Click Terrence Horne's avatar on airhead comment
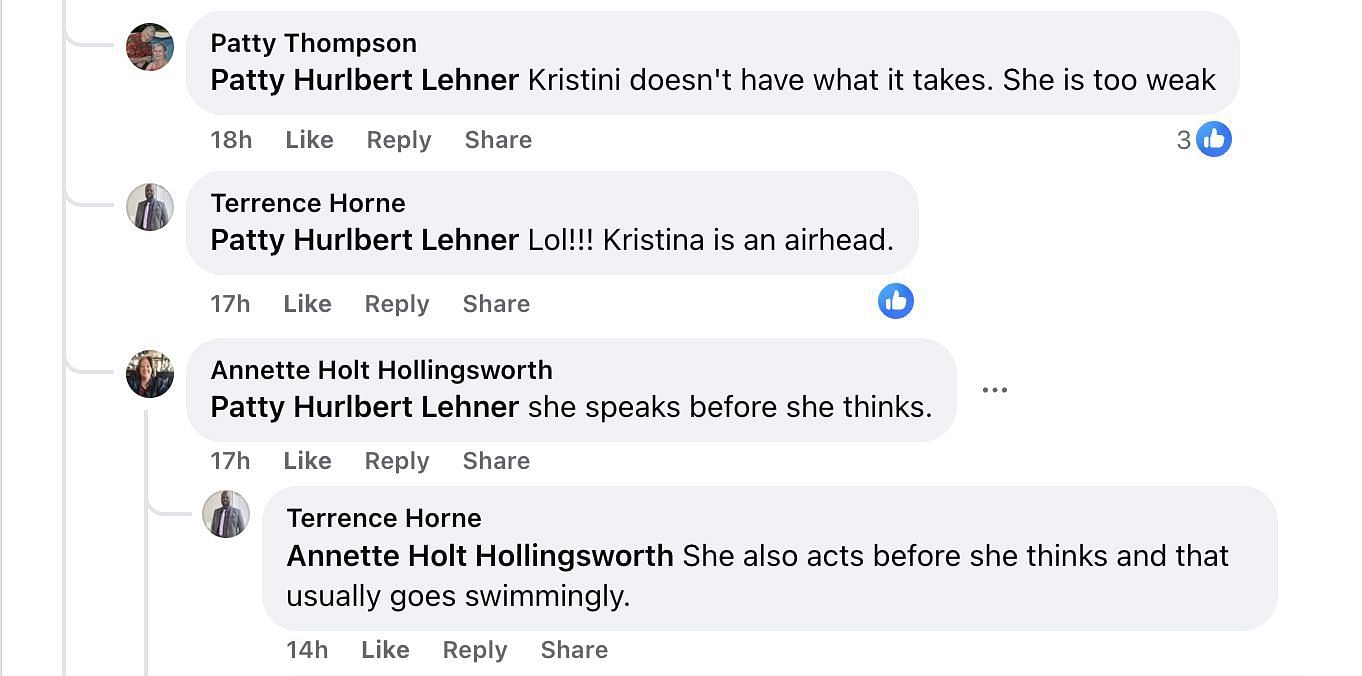This screenshot has height=676, width=1362. (150, 207)
